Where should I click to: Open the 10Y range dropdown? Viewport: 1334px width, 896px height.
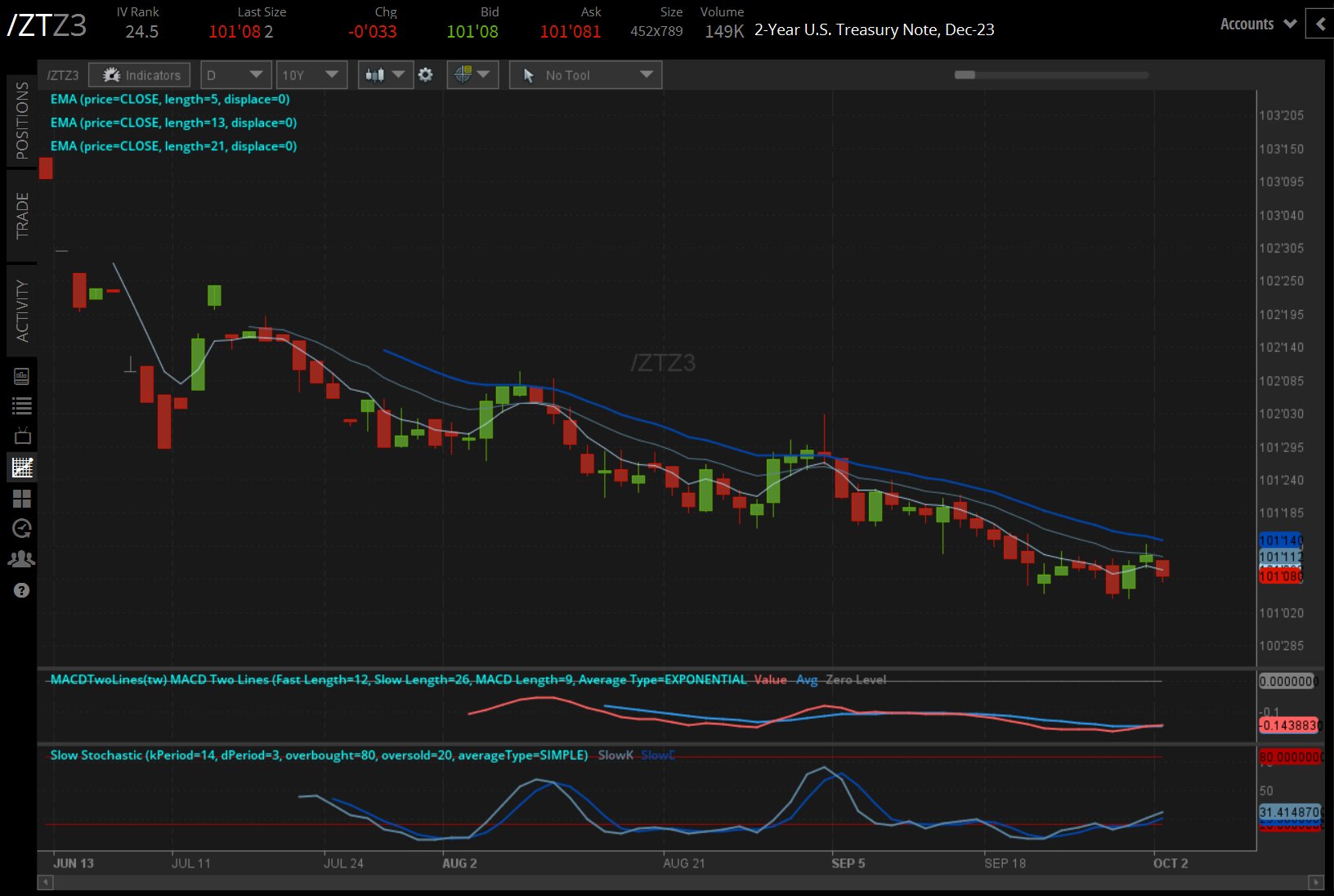pyautogui.click(x=311, y=75)
